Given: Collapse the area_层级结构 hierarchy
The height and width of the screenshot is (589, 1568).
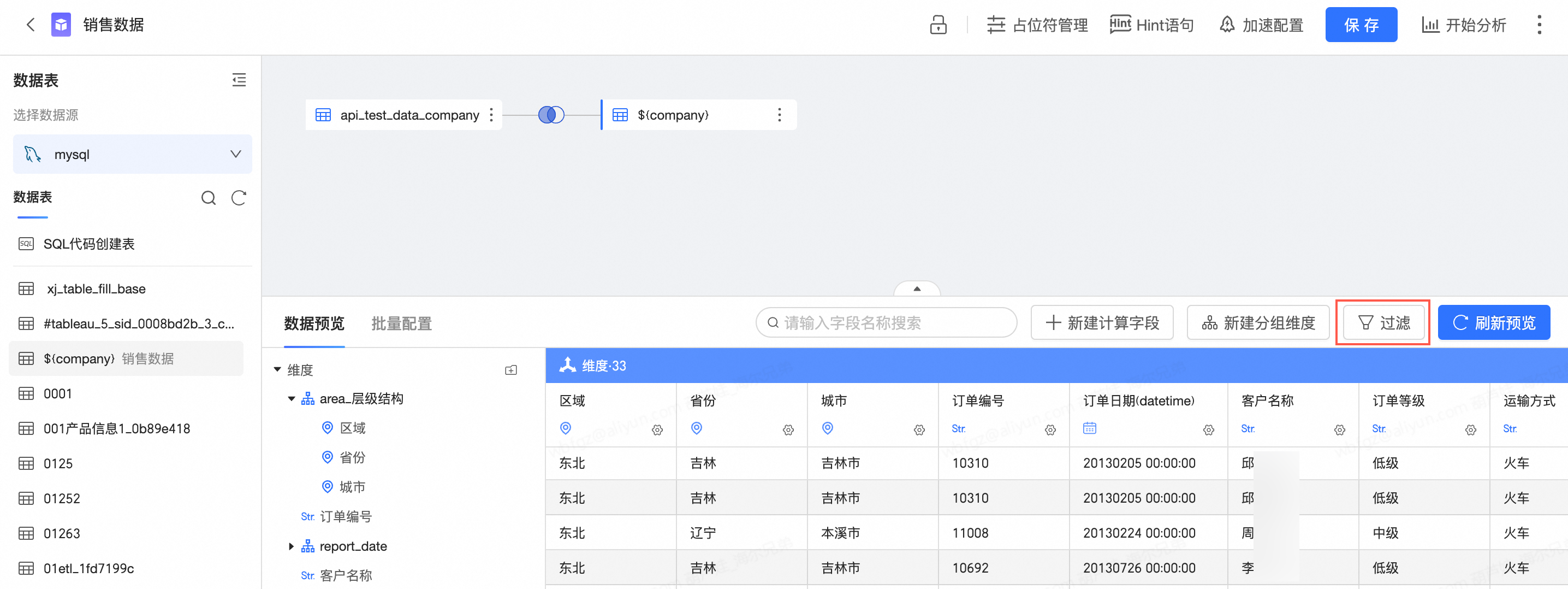Looking at the screenshot, I should 292,399.
